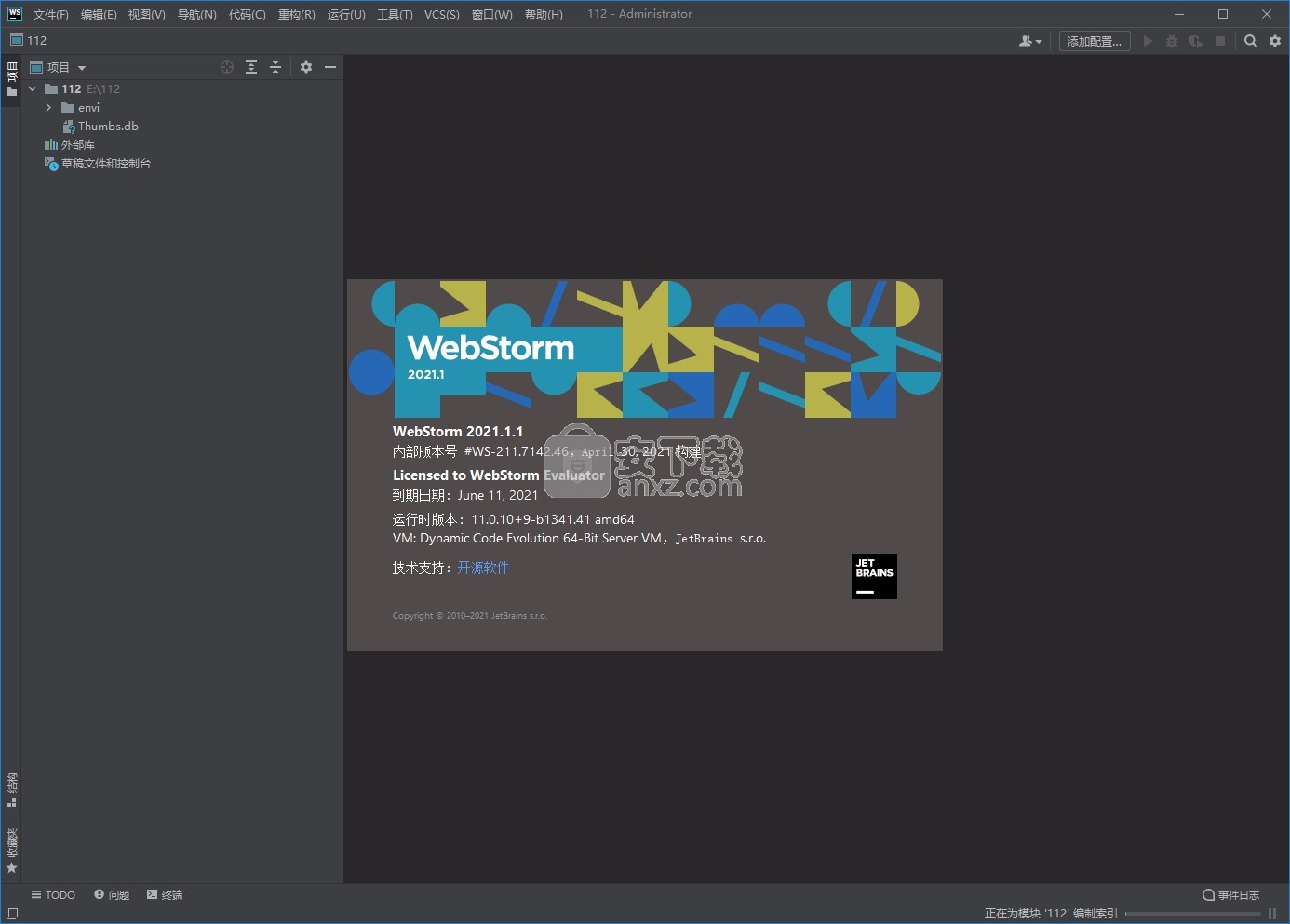
Task: Click the Thumbs.db file type icon
Action: point(69,127)
